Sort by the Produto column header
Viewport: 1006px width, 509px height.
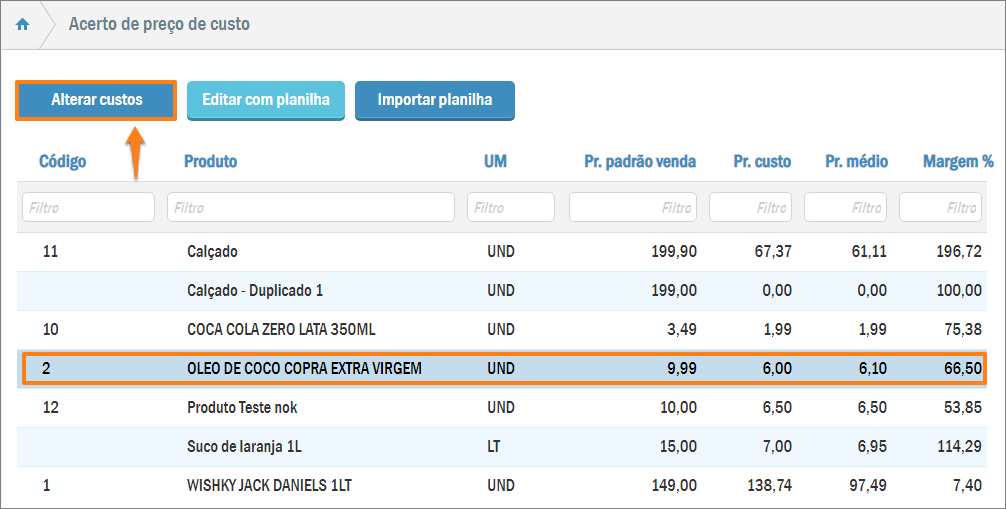(210, 161)
